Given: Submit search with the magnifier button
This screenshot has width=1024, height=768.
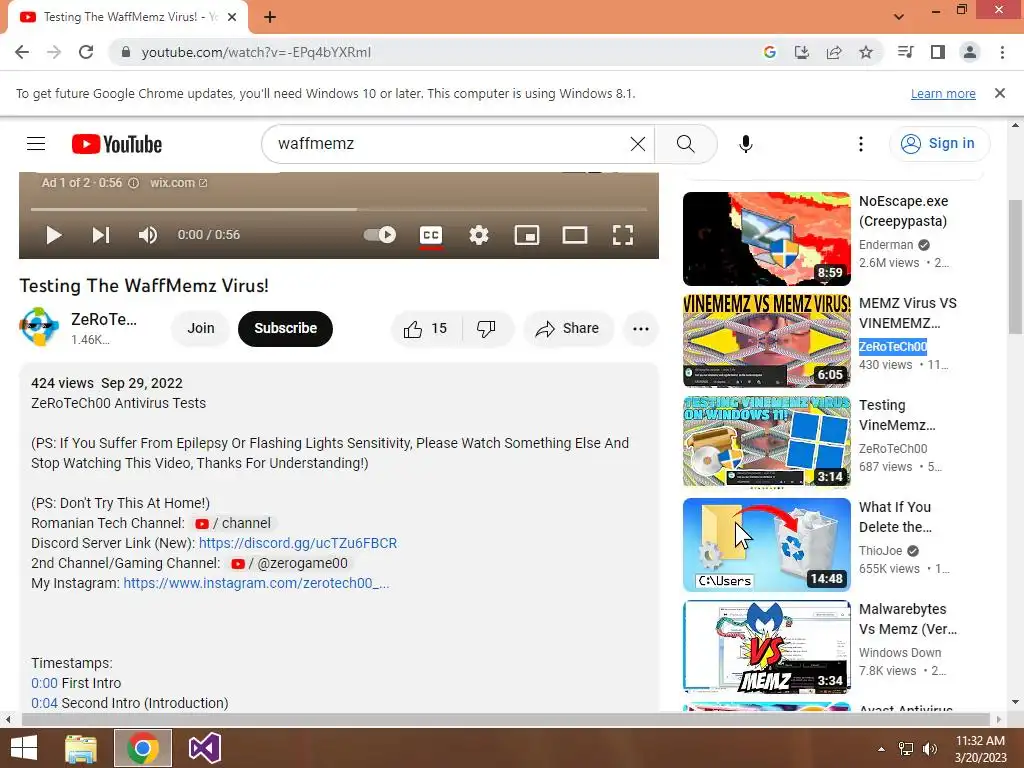Looking at the screenshot, I should click(x=686, y=144).
